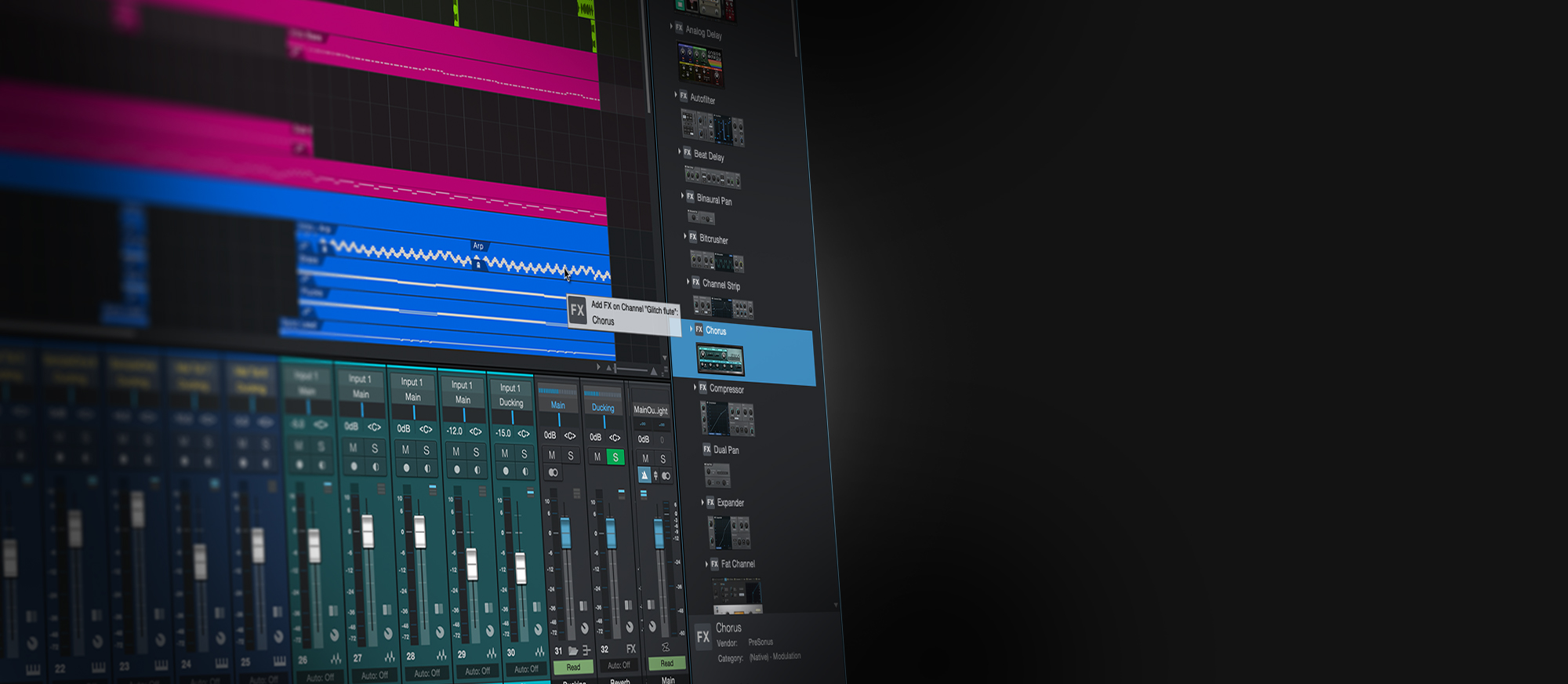This screenshot has height=684, width=1568.
Task: Solo channel 28
Action: coord(426,450)
